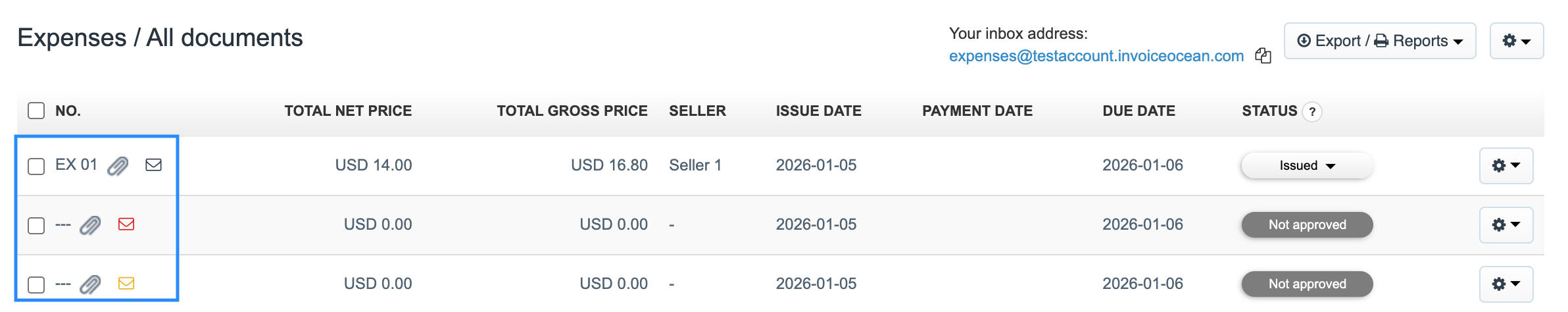Open the gear actions menu for EX 01

point(1506,166)
